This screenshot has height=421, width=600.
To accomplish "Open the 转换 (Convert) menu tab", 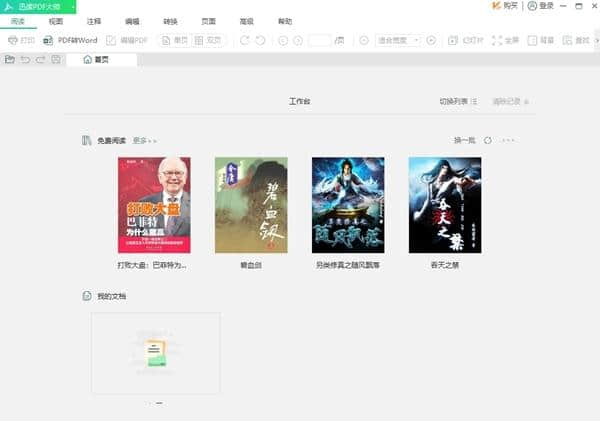I will pos(170,21).
